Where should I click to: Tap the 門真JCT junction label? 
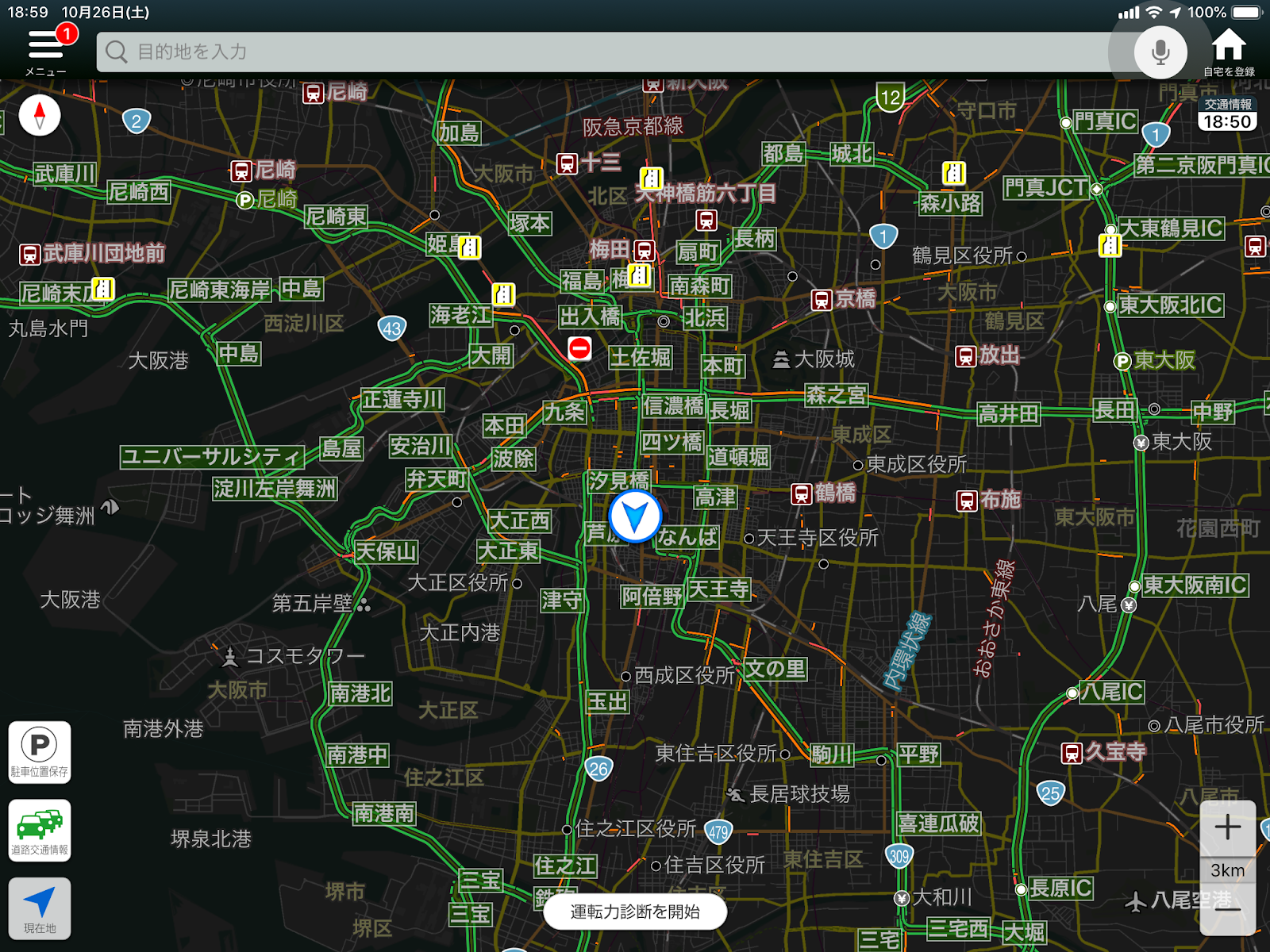pyautogui.click(x=1046, y=188)
